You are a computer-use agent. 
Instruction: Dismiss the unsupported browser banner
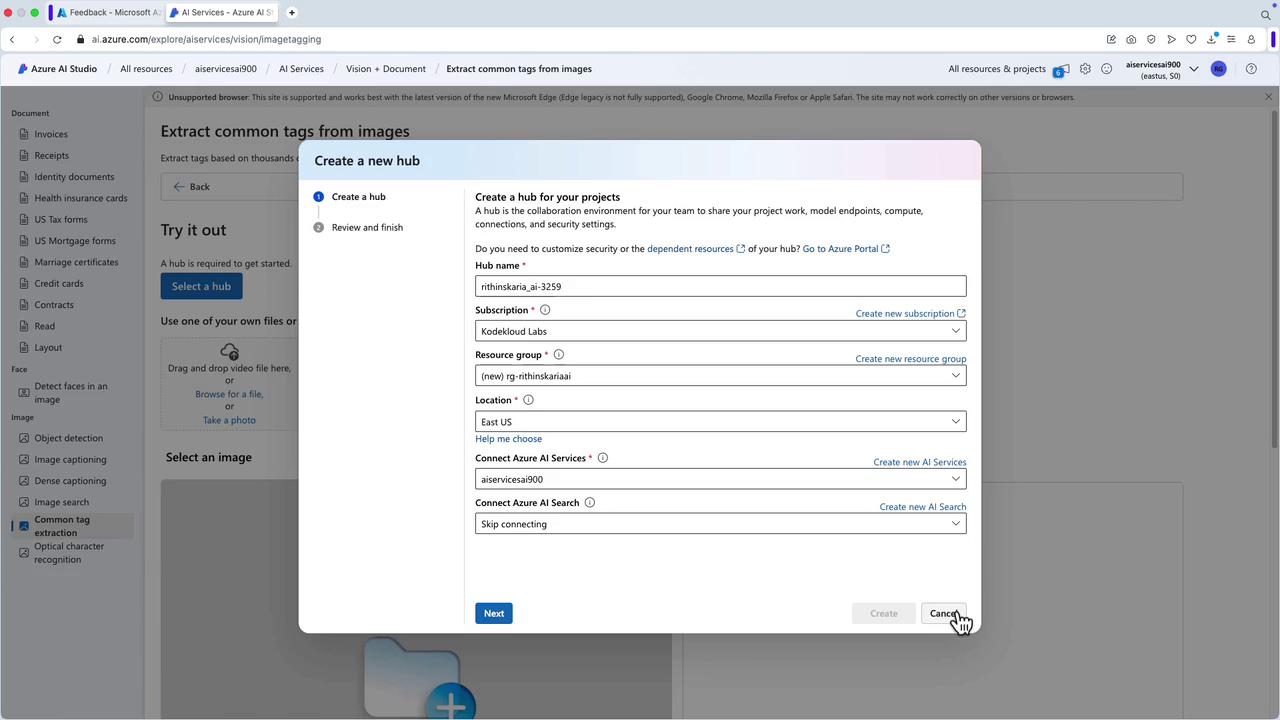[1269, 97]
